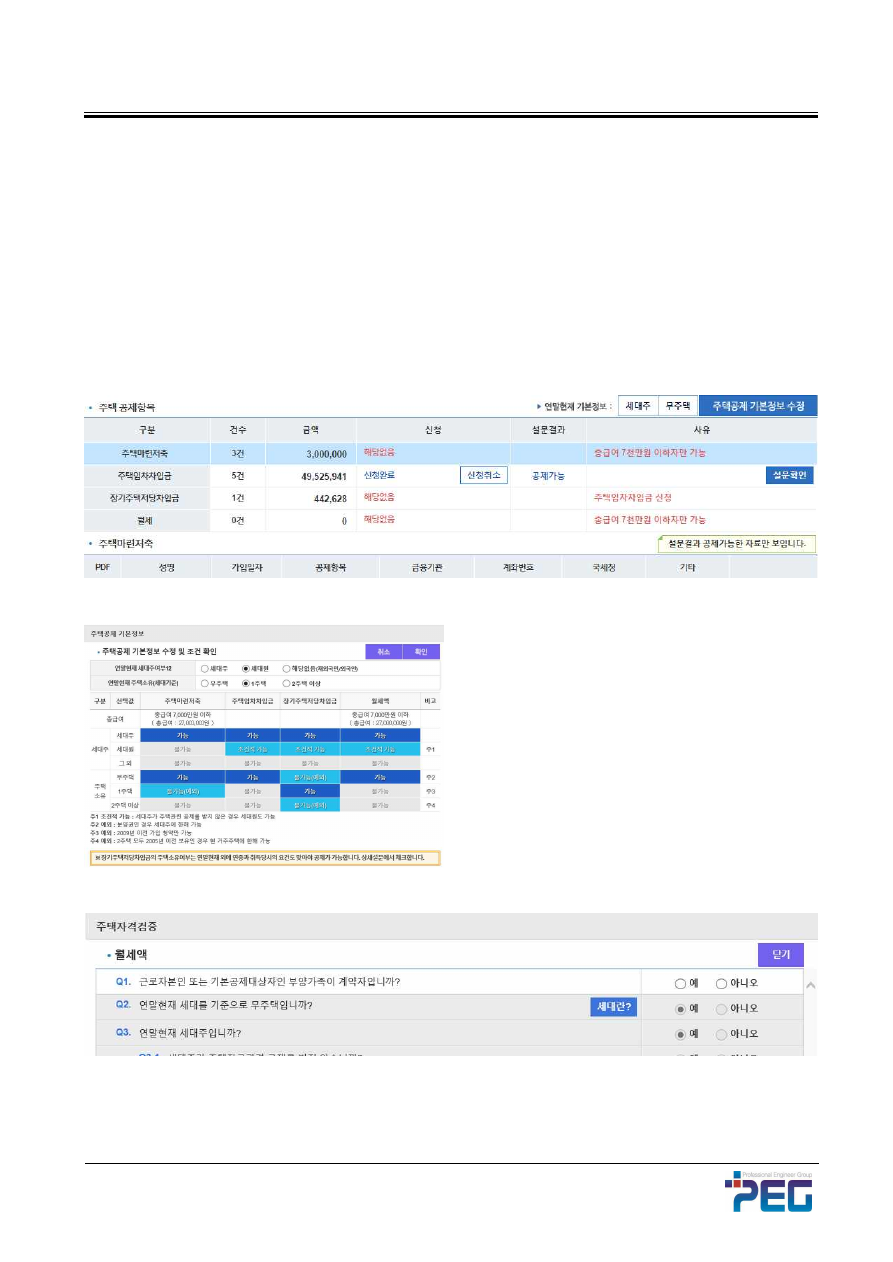The width and height of the screenshot is (893, 1262).
Task: Answer 예 for question Q1
Action: [x=681, y=983]
